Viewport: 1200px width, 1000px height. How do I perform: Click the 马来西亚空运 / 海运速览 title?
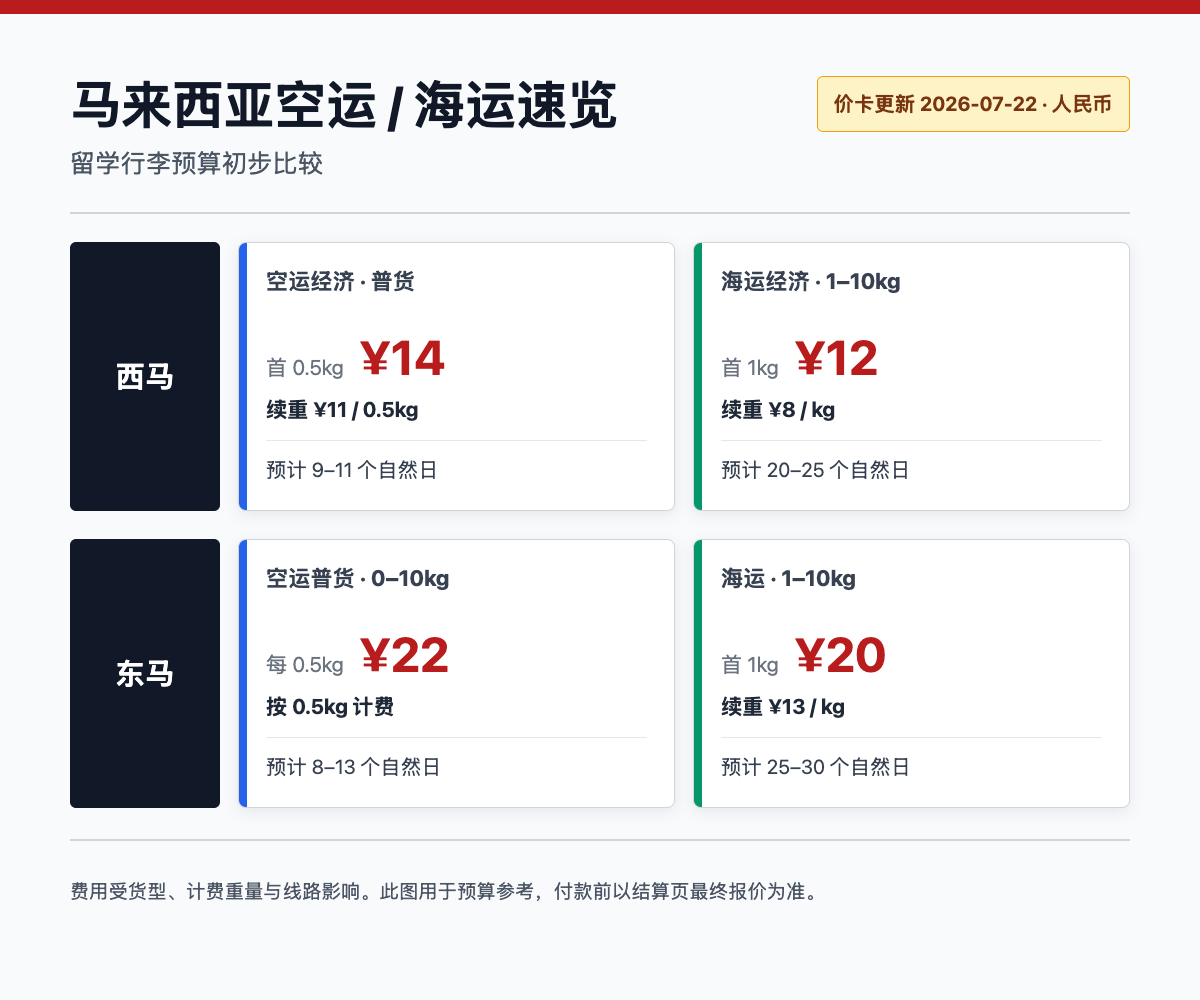[x=344, y=106]
